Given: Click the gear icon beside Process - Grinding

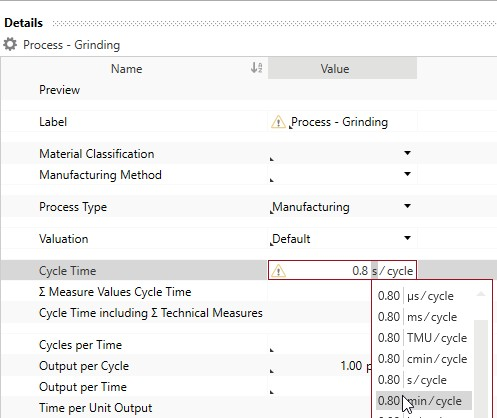Looking at the screenshot, I should (x=10, y=44).
